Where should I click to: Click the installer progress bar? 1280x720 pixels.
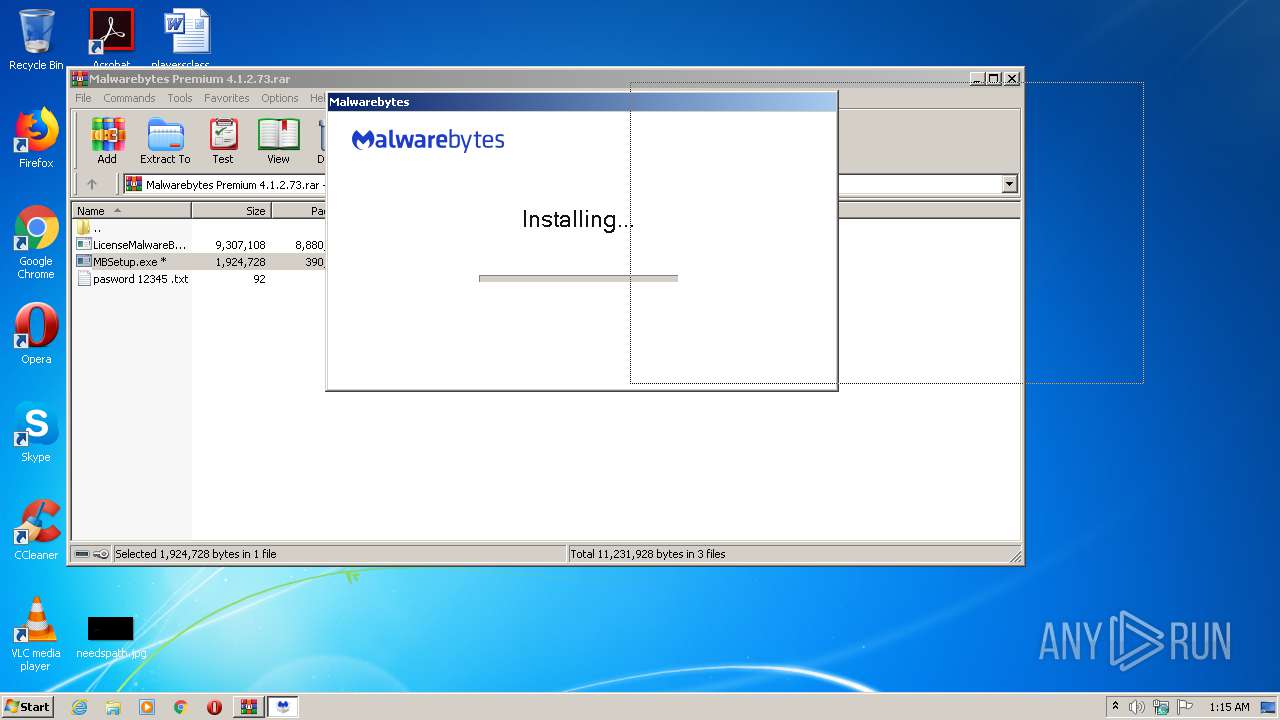coord(578,278)
